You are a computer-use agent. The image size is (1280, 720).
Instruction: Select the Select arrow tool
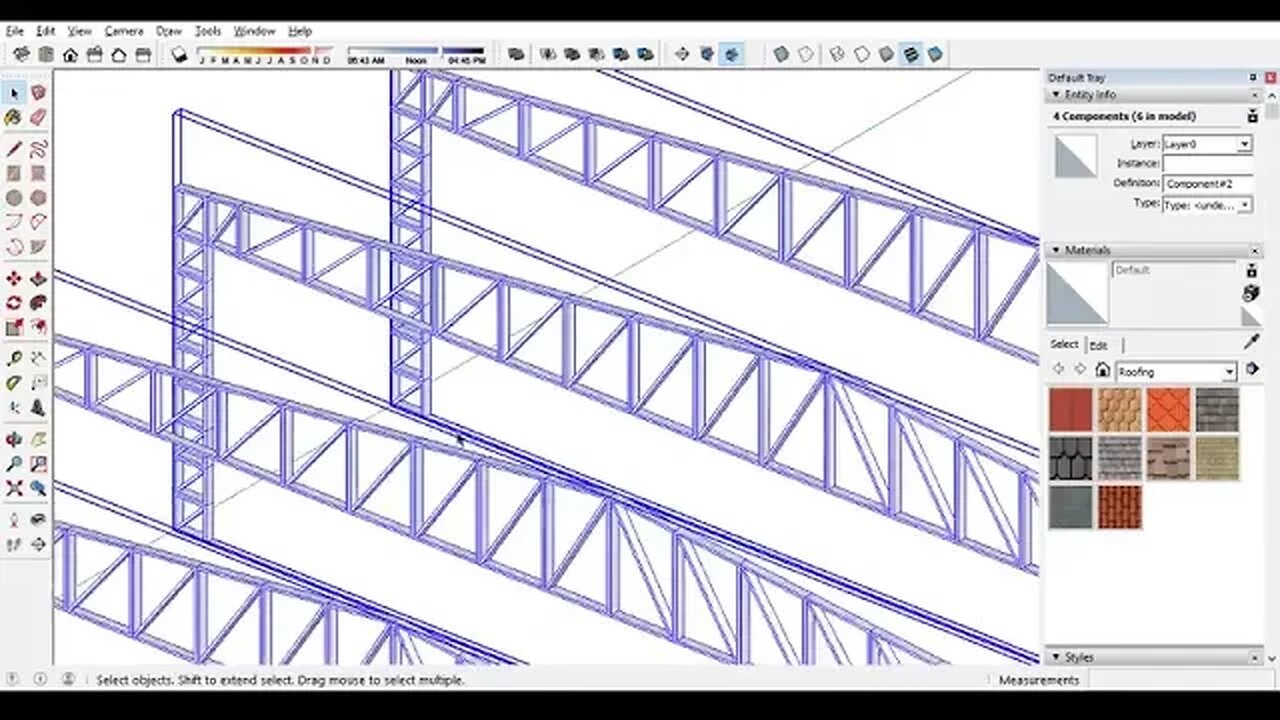click(14, 93)
